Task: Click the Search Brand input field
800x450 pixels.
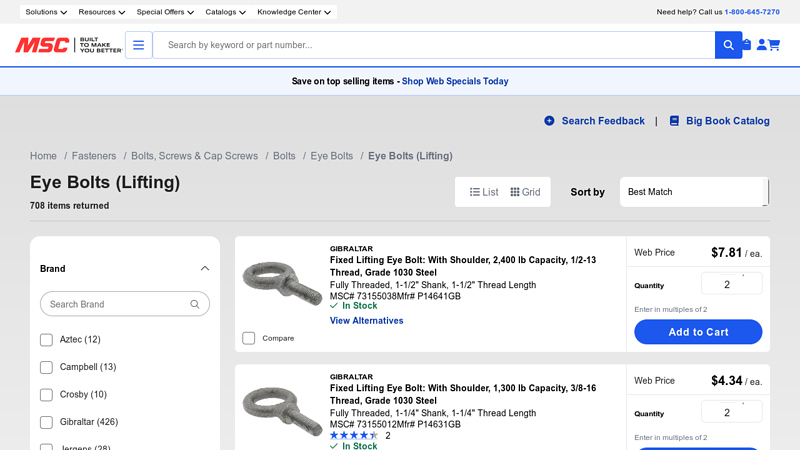Action: (x=117, y=304)
